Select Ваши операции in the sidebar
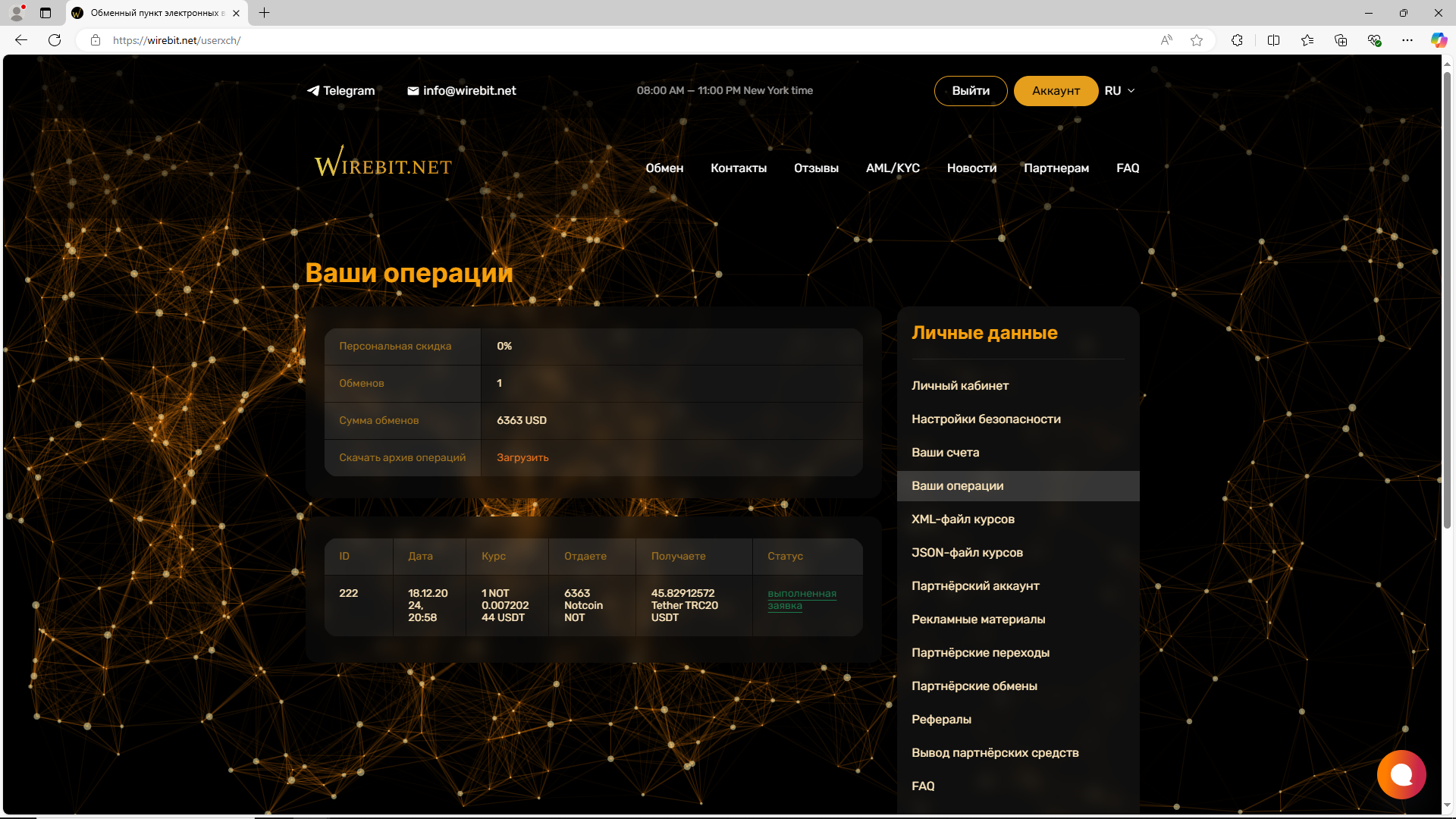 [1018, 486]
